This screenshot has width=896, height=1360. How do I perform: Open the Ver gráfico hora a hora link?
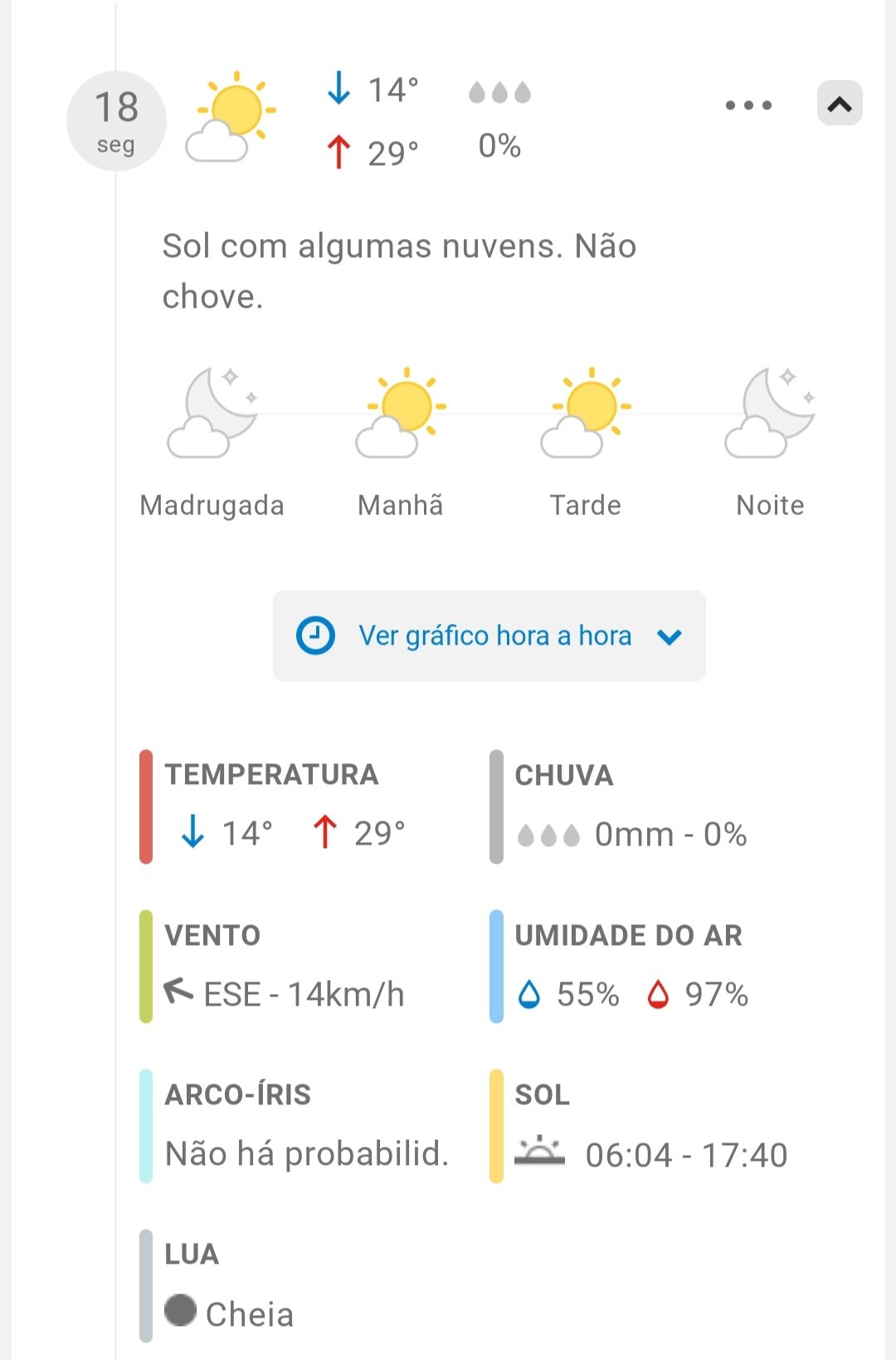(x=494, y=636)
